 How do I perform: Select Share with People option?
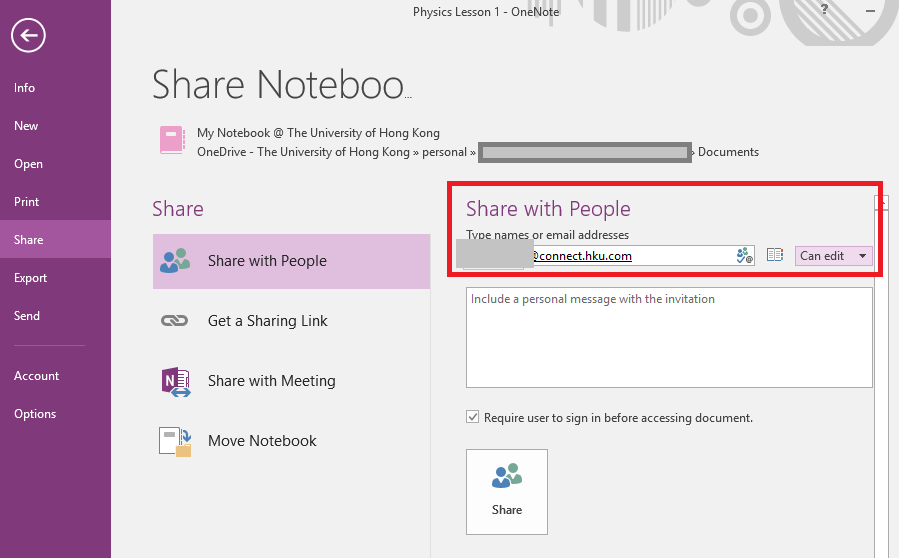point(291,261)
